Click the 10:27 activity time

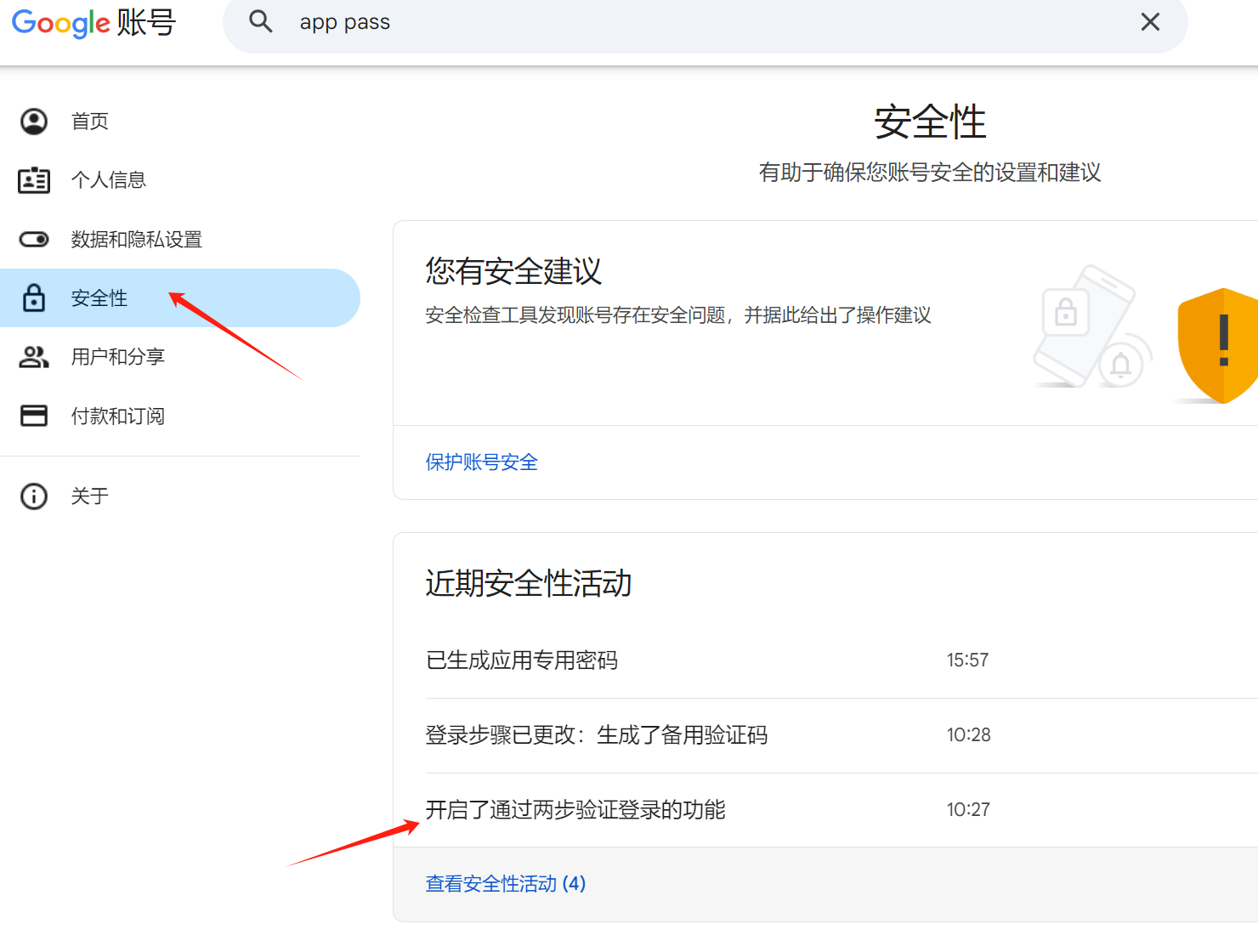coord(968,810)
